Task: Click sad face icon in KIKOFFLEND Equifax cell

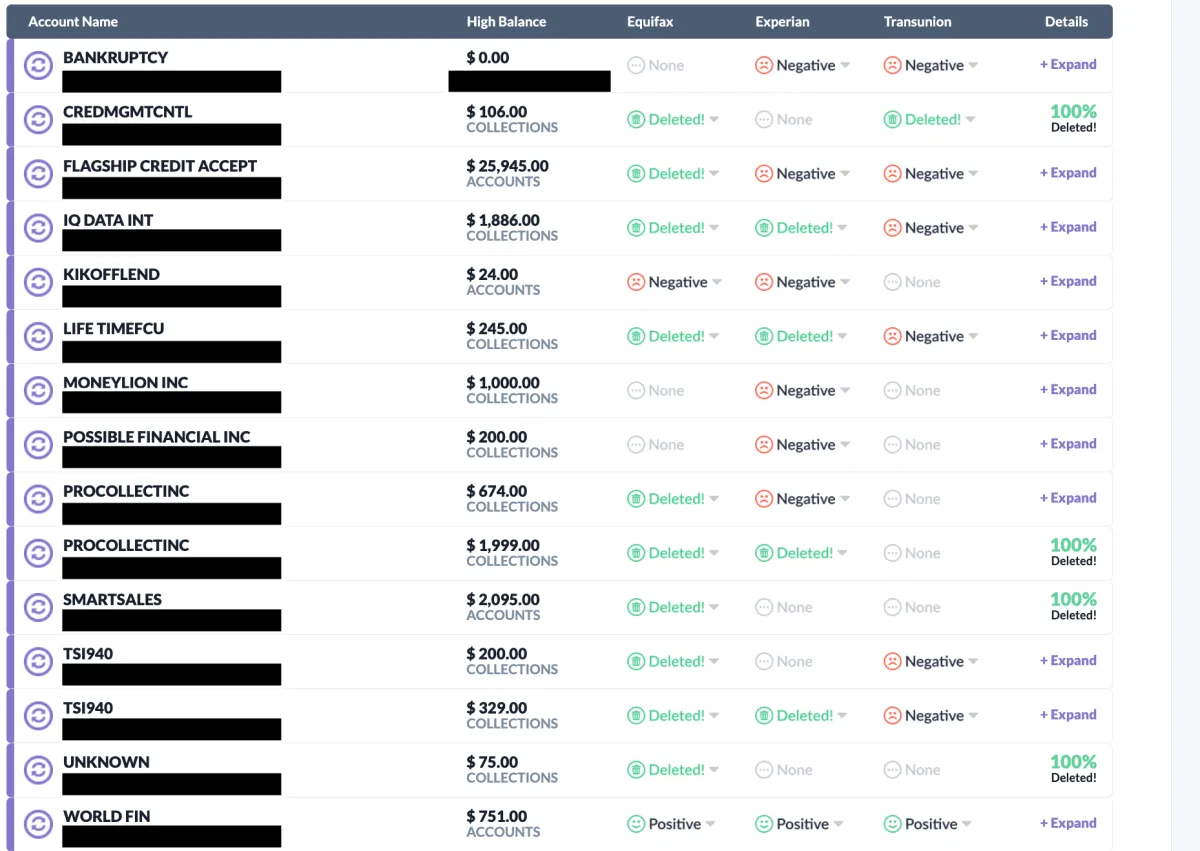Action: point(636,282)
